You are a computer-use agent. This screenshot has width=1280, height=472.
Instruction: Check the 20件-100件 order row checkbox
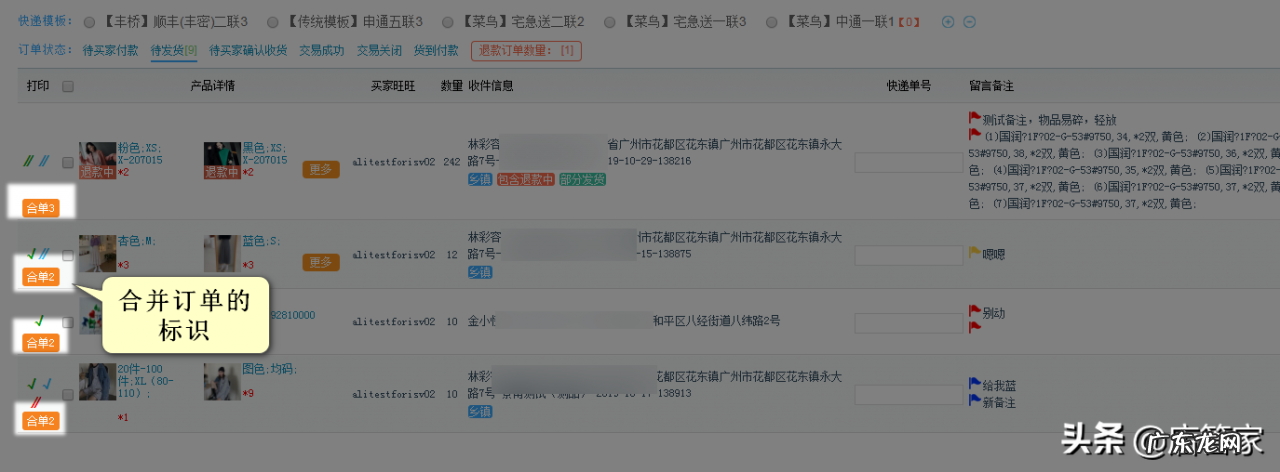(x=68, y=394)
